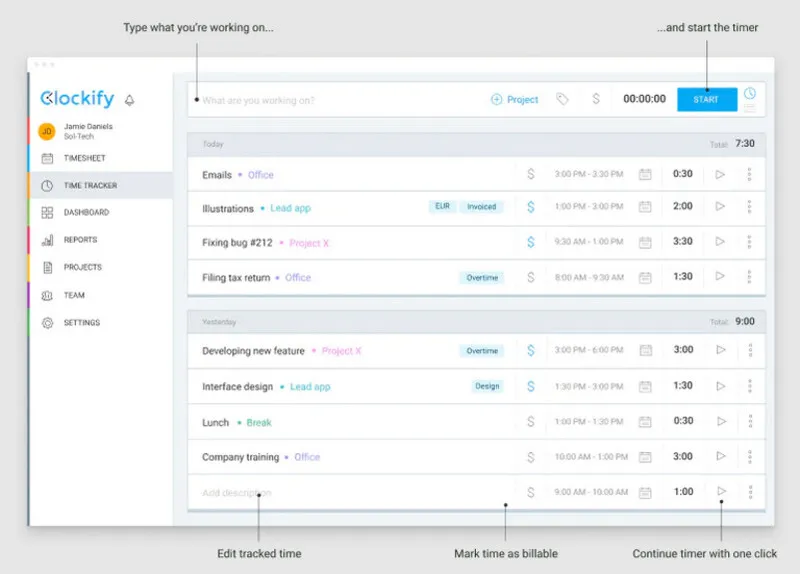Viewport: 800px width, 574px height.
Task: Open more options for Company training
Action: 750,457
